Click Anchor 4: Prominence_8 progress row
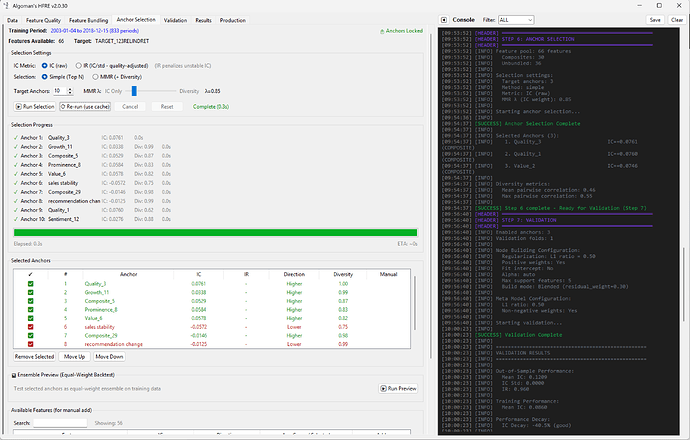Viewport: 690px width, 440px height. tap(92, 165)
